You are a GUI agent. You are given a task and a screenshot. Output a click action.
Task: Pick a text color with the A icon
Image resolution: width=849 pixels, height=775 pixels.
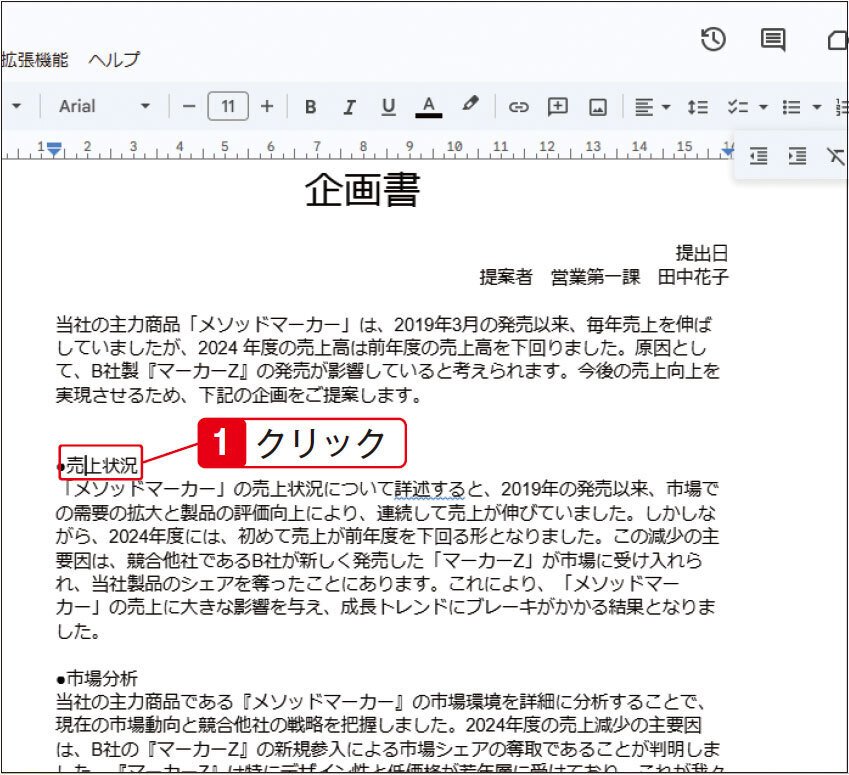click(x=427, y=106)
